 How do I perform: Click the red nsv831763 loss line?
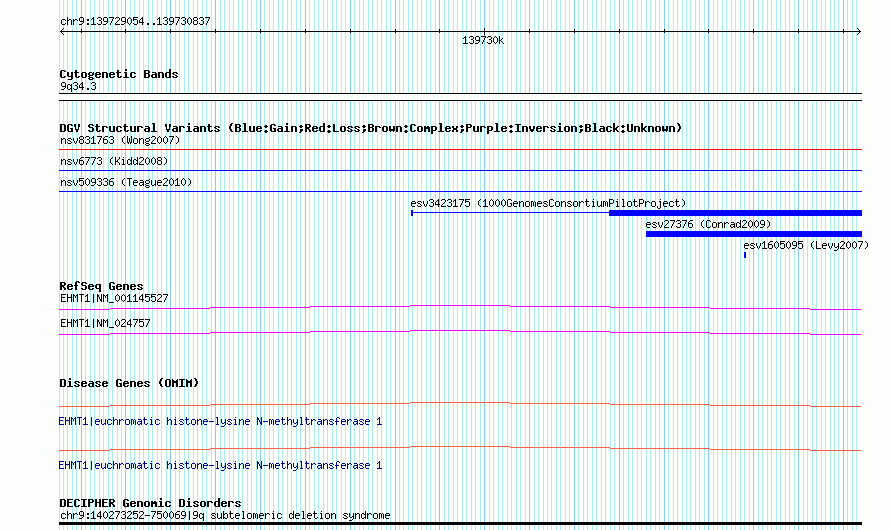point(460,150)
